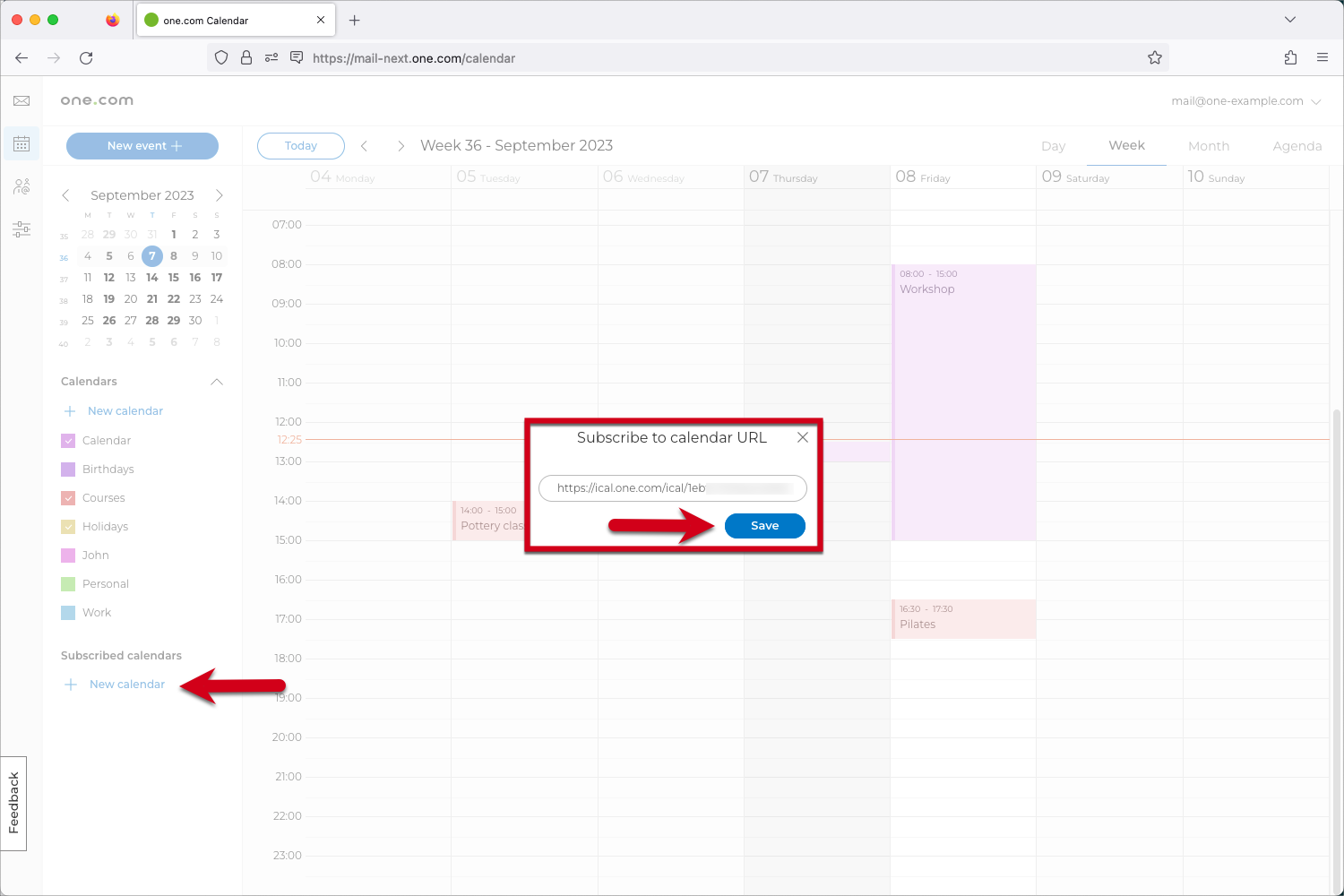Screen dimensions: 1344x896
Task: Open the Contacts section icon
Action: [x=22, y=186]
